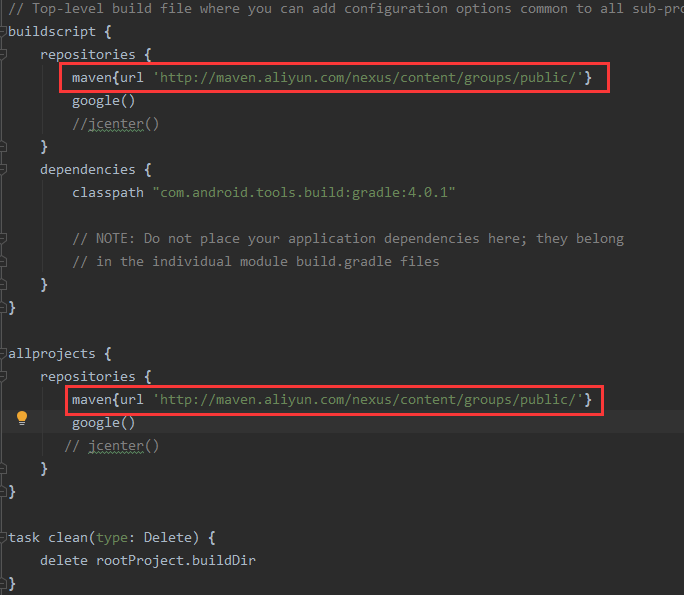This screenshot has height=595, width=684.
Task: Click commented '//jcenter()' in buildscript
Action: coord(116,124)
